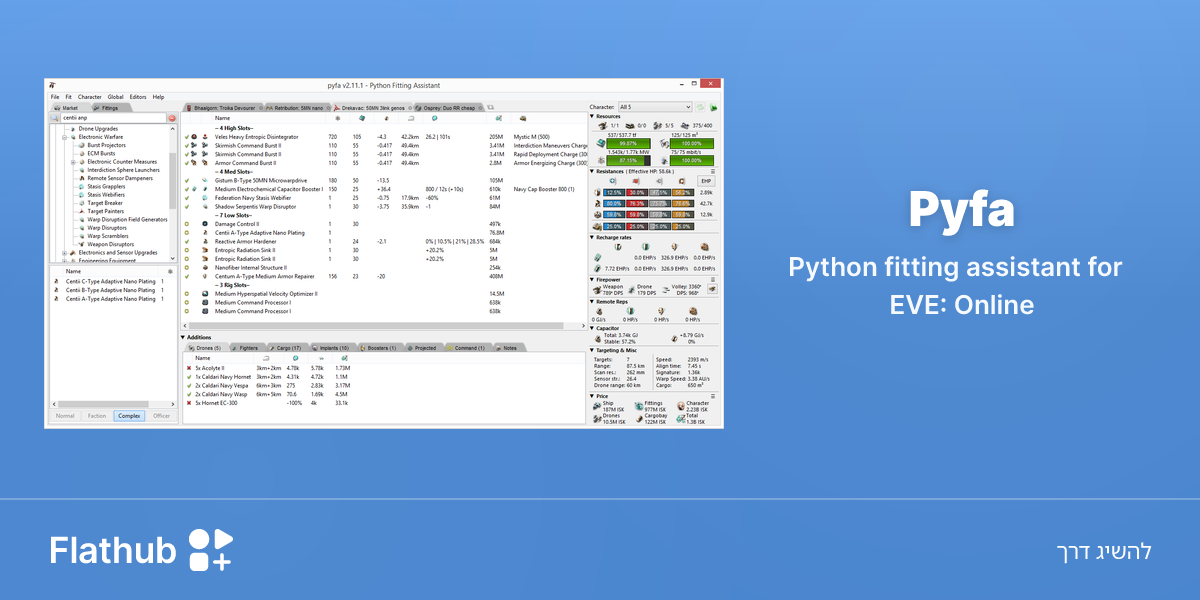Image resolution: width=1200 pixels, height=600 pixels.
Task: Click the Medium Hyperspatial Velocity Optimizer II icon
Action: click(x=205, y=294)
